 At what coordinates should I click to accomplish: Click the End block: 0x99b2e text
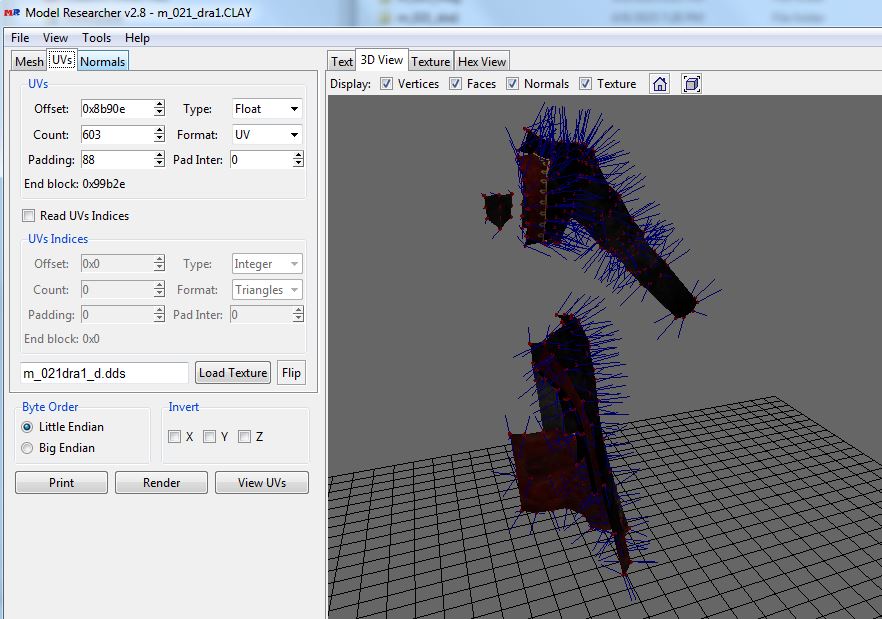click(x=75, y=184)
